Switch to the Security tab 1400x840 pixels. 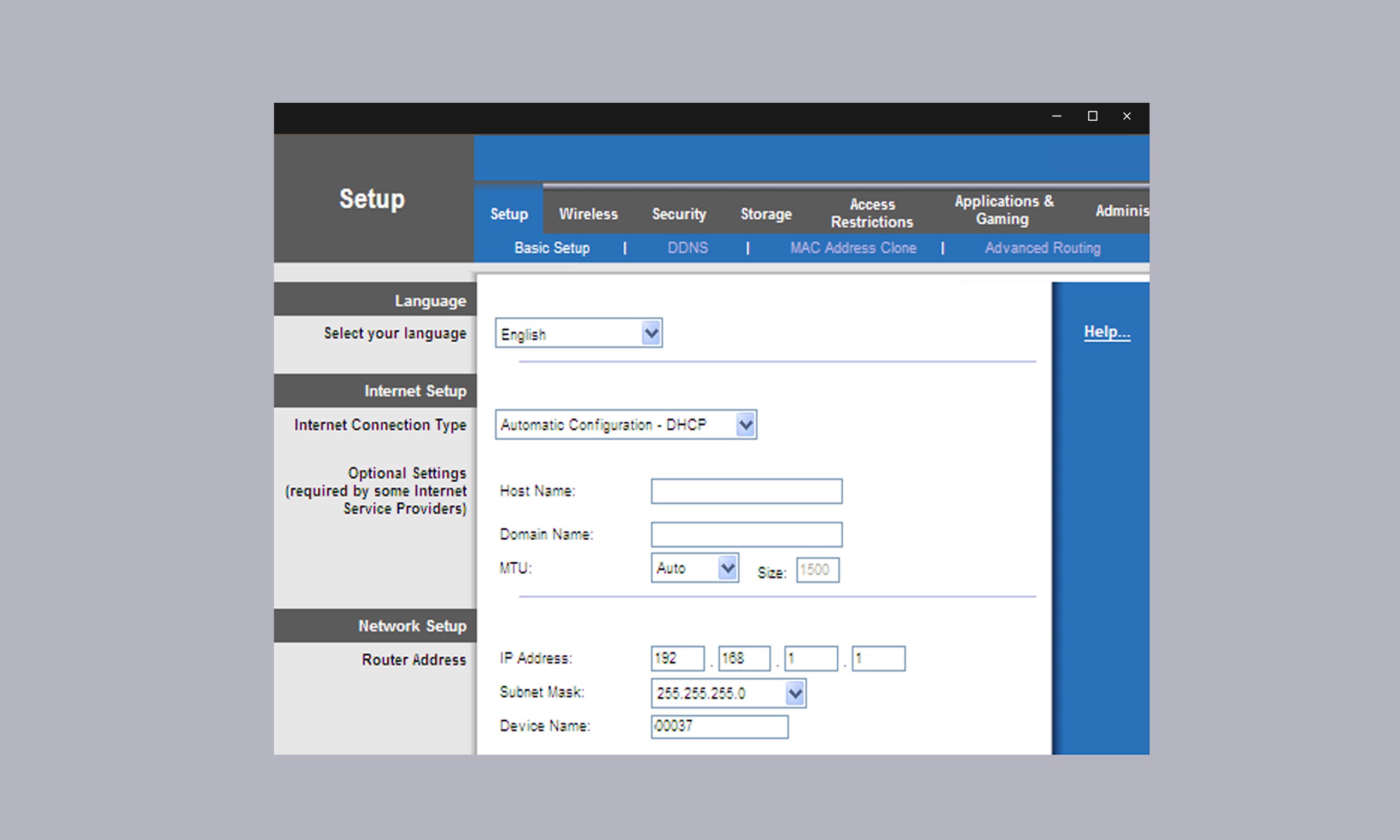(x=679, y=214)
